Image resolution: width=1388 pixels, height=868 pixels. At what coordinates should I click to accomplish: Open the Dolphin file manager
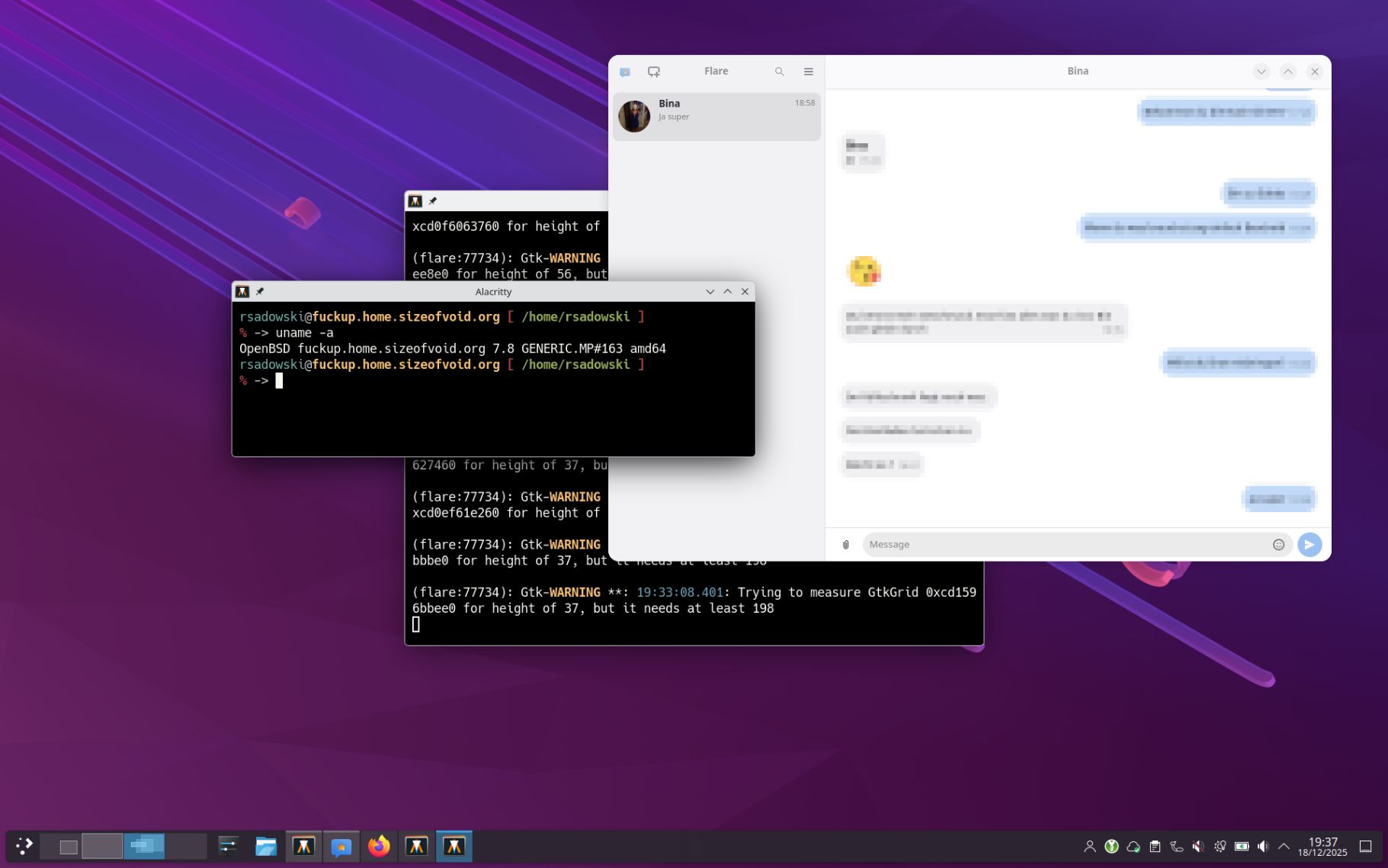(x=265, y=846)
